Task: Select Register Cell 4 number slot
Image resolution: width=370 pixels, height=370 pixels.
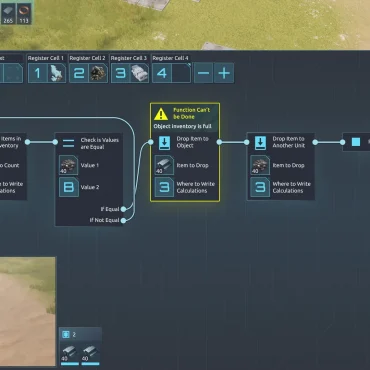Action: coord(162,73)
